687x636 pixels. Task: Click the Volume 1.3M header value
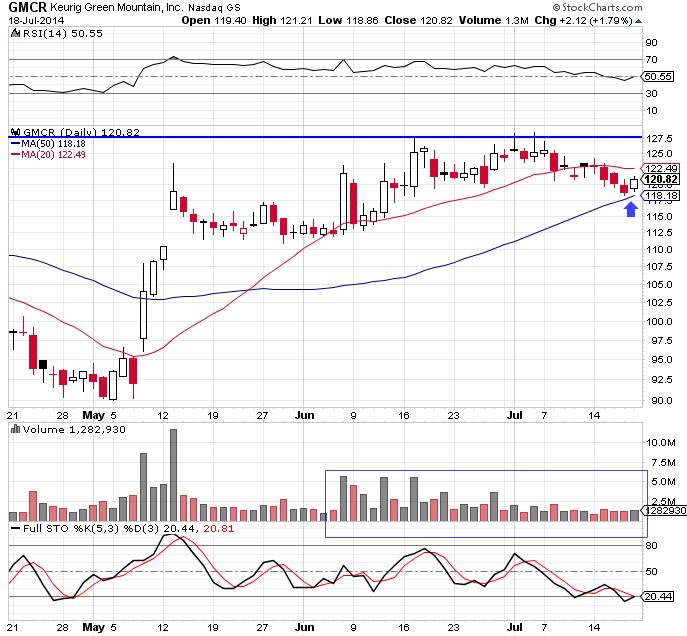click(x=493, y=21)
